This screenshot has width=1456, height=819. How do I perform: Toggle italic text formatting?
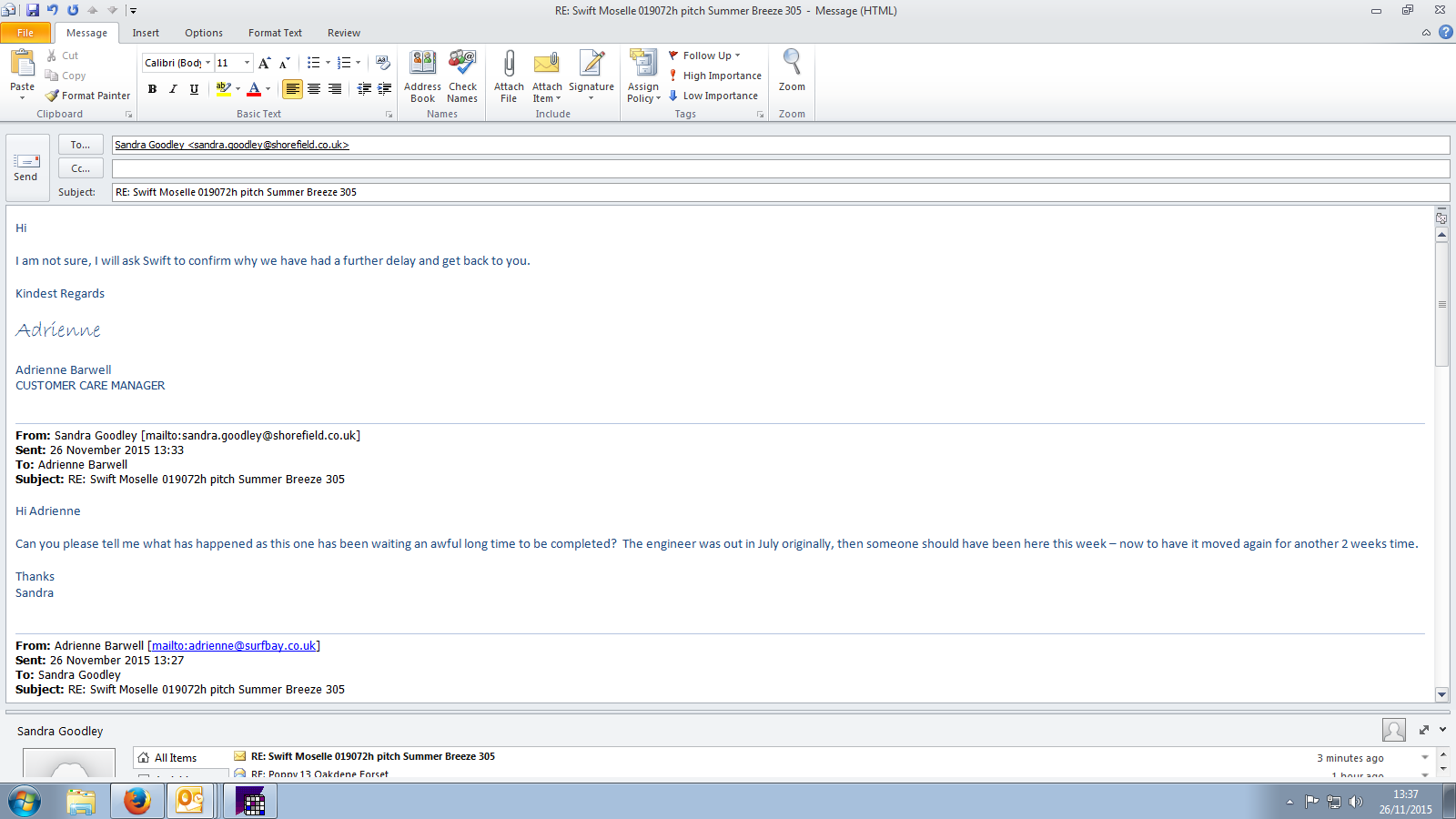coord(173,89)
